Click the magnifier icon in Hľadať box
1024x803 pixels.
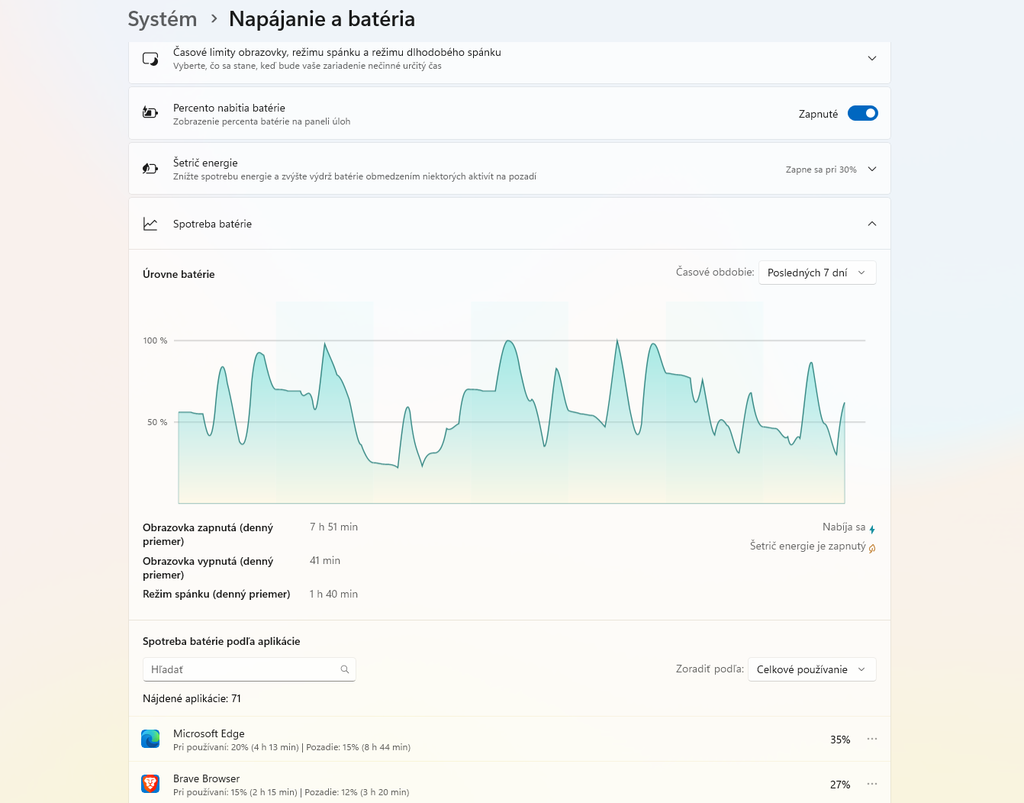point(345,669)
